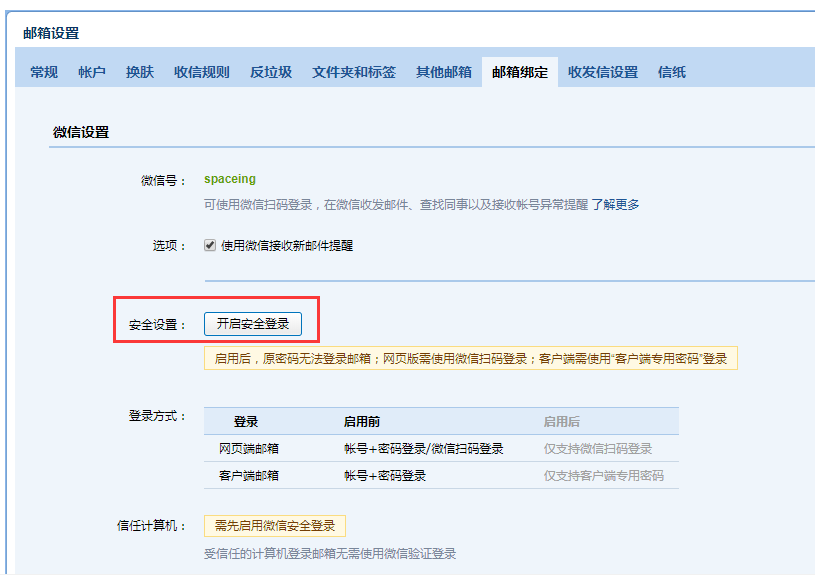Screen dimensions: 815x575
Task: Click the green WeChat ID spaceing
Action: 230,179
